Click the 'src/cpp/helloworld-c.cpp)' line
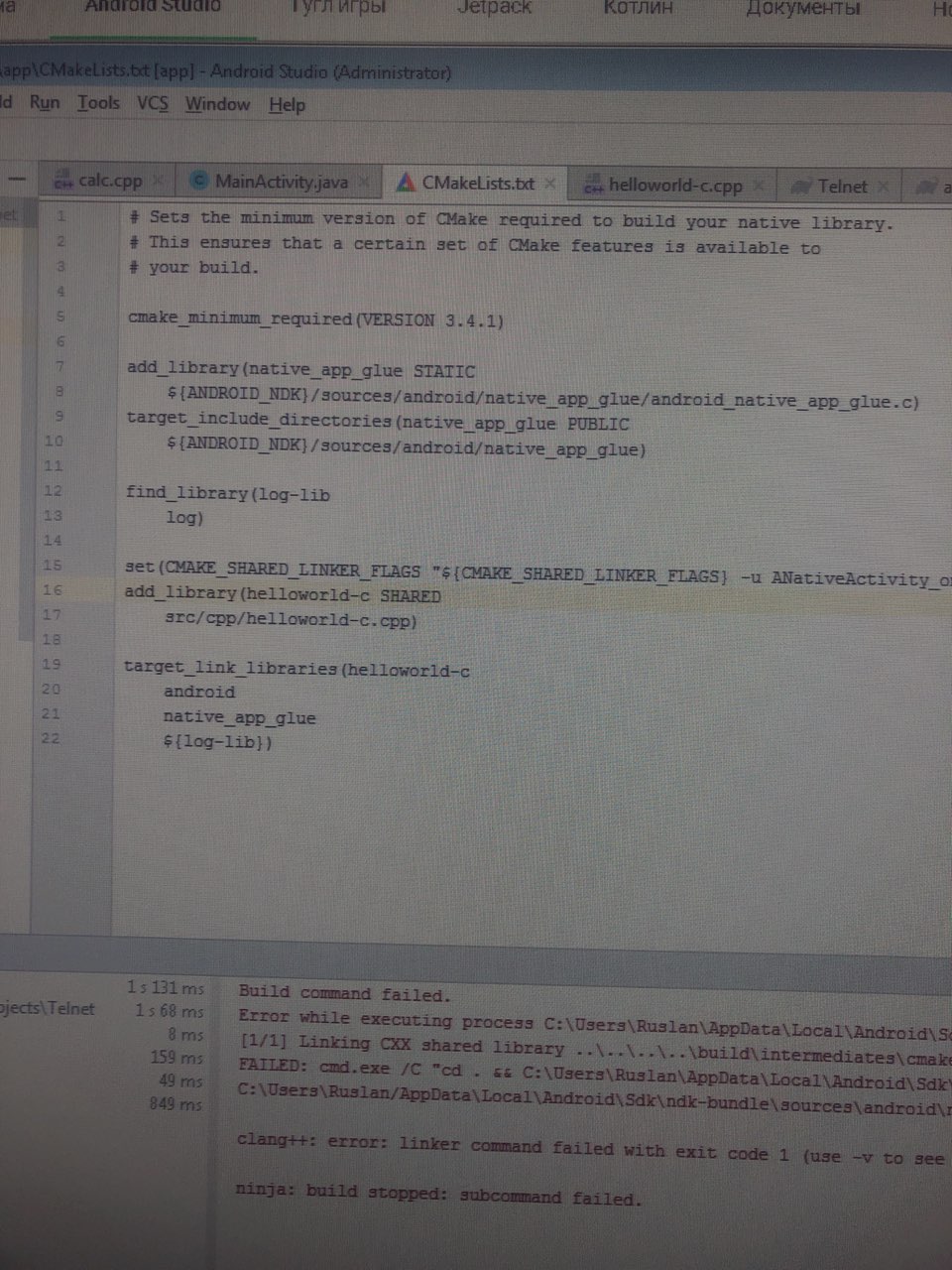The height and width of the screenshot is (1270, 952). tap(291, 619)
